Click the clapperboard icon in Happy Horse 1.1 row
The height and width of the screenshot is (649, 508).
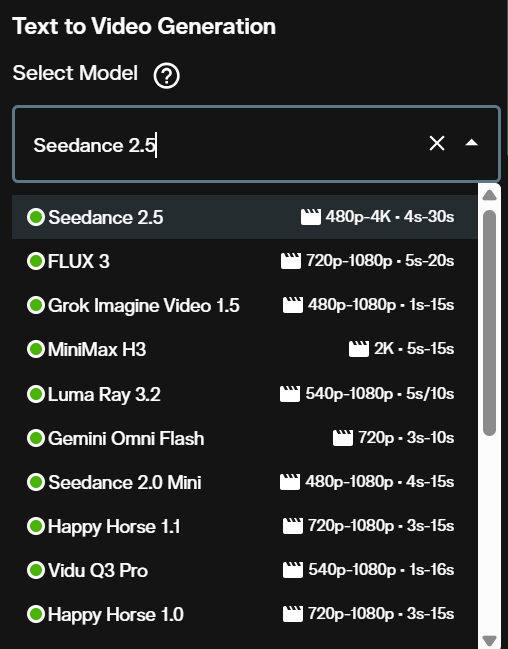click(x=293, y=526)
